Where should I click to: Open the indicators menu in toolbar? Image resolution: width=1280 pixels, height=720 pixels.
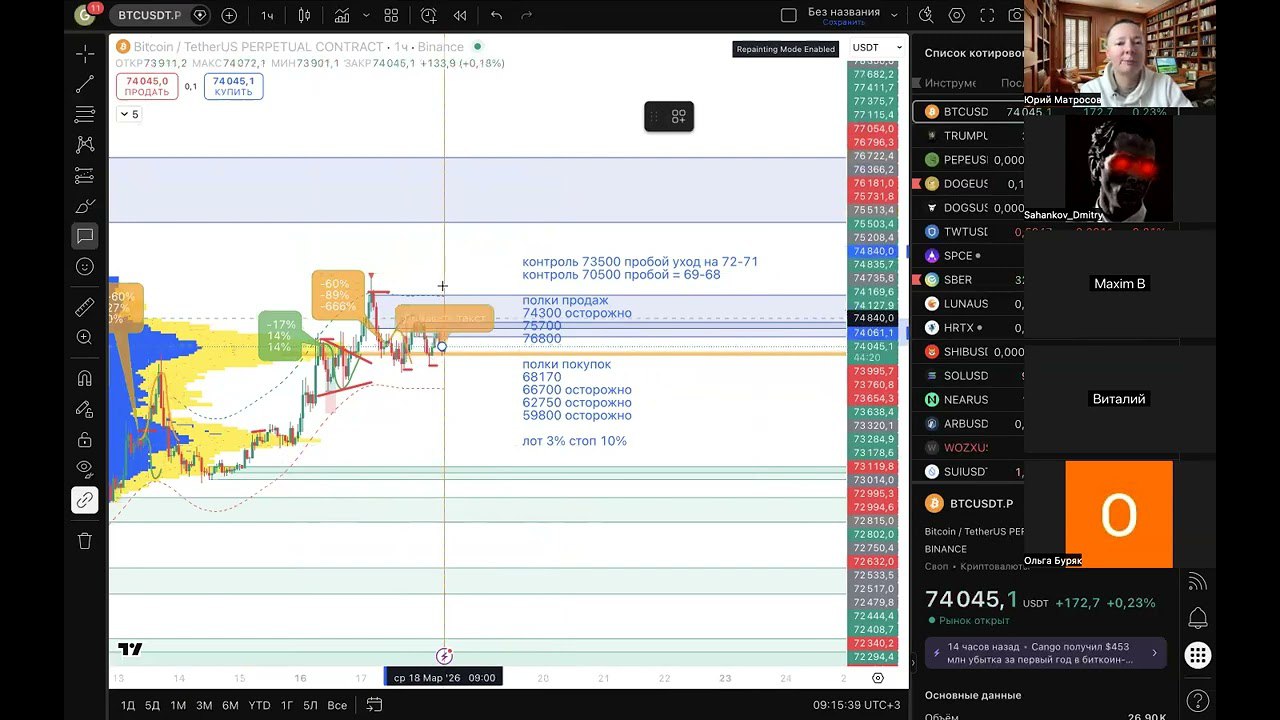click(x=343, y=15)
